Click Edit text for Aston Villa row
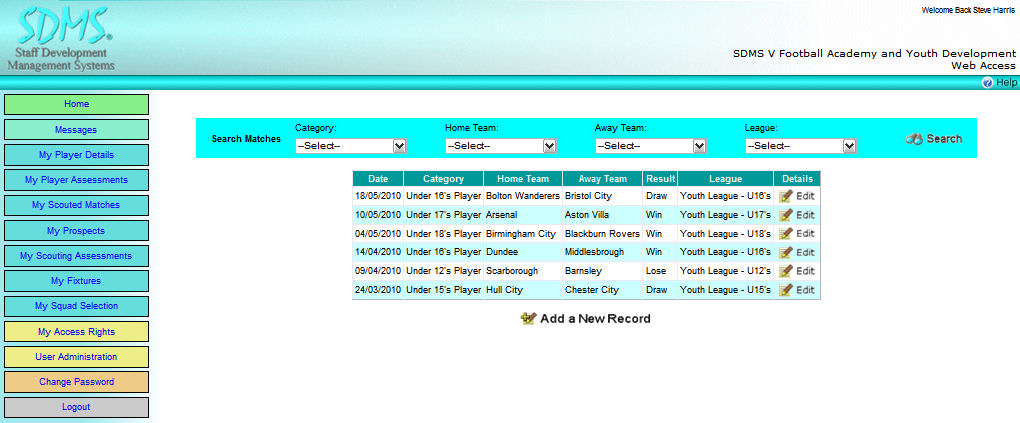The width and height of the screenshot is (1020, 423). pos(805,215)
